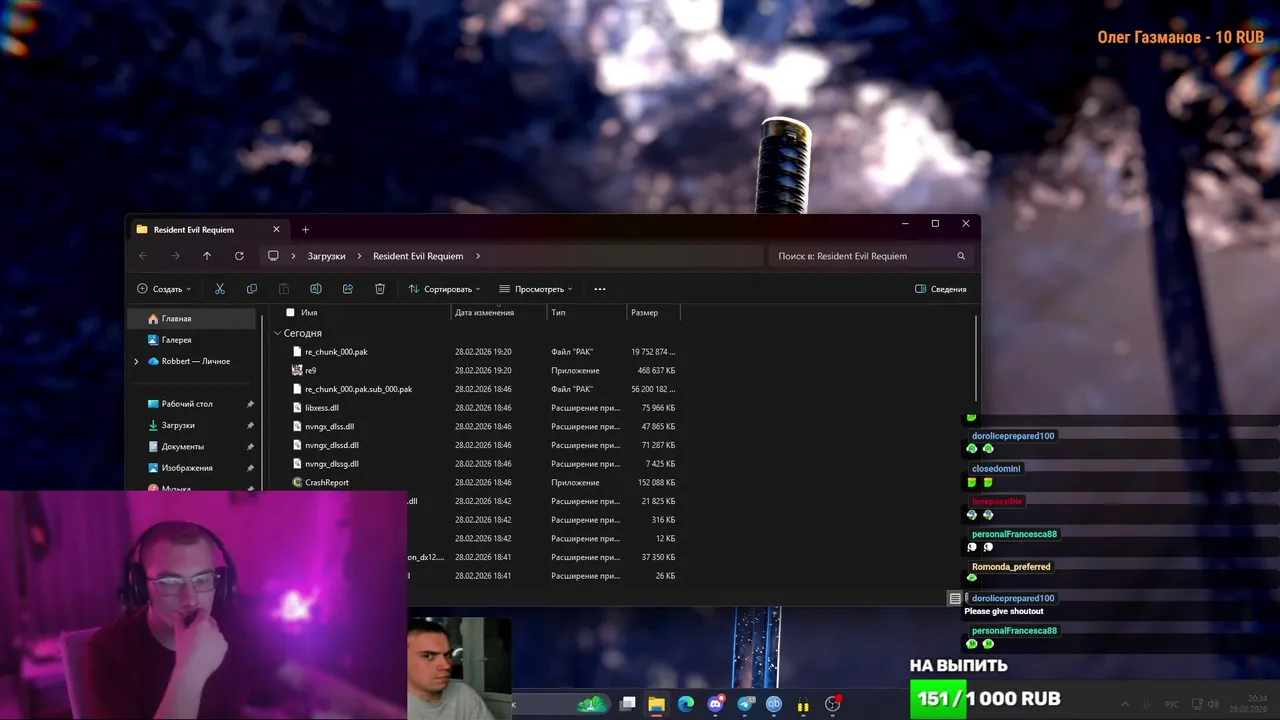This screenshot has height=720, width=1280.
Task: Go up one folder with Up arrow
Action: click(x=207, y=256)
